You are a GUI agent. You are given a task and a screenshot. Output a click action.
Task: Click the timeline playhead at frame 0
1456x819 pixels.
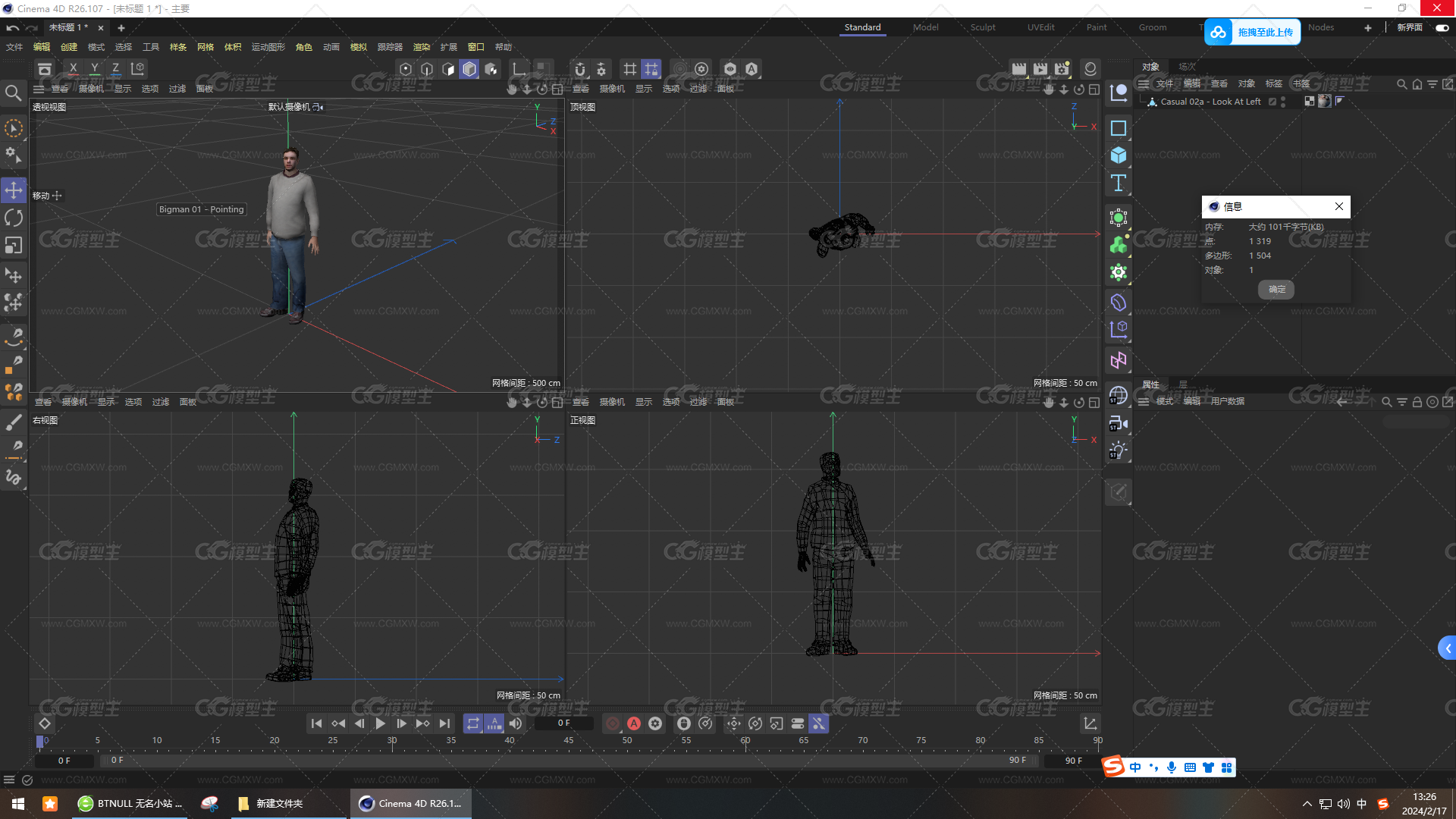(x=40, y=741)
